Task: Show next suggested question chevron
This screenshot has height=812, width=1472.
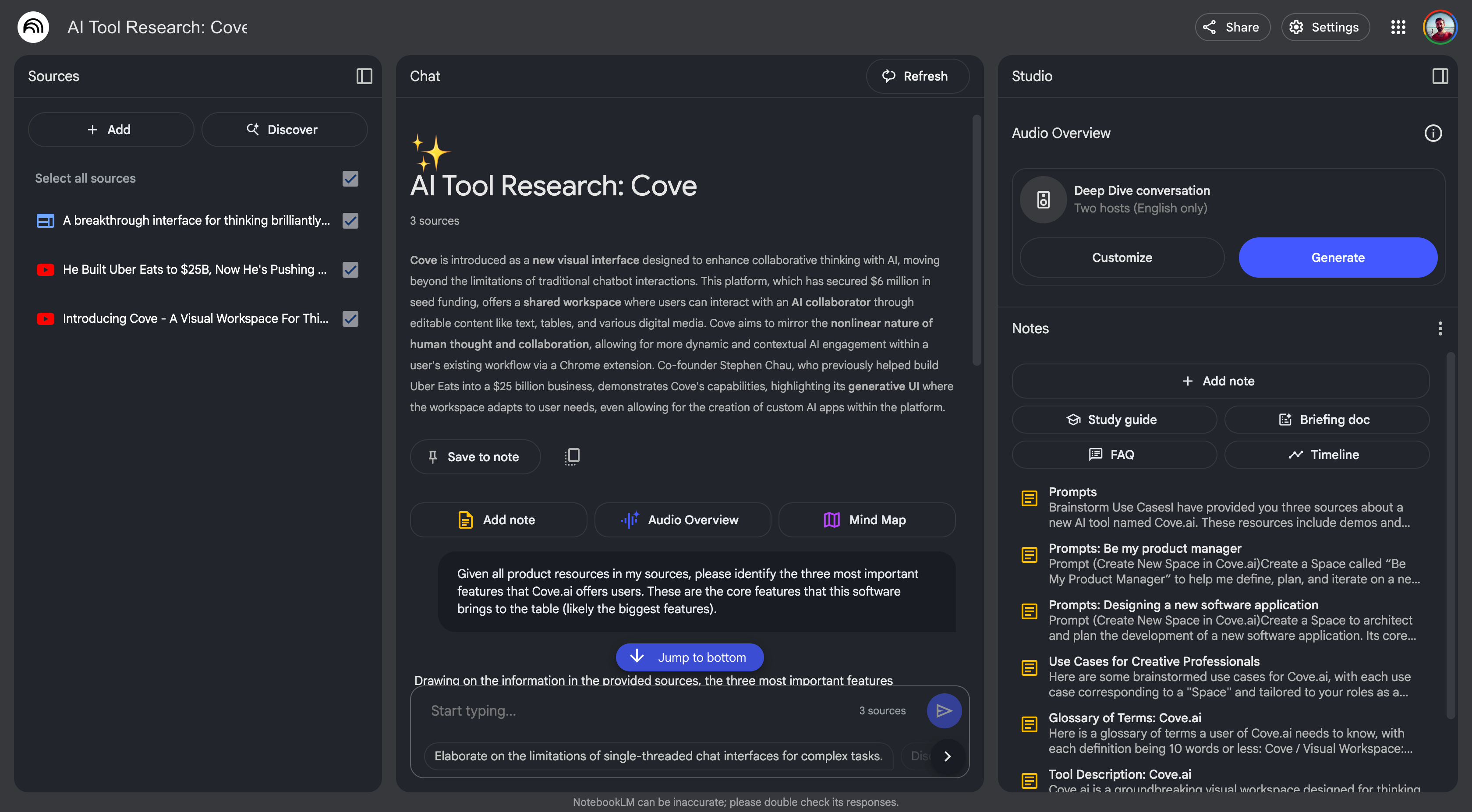Action: click(x=948, y=756)
